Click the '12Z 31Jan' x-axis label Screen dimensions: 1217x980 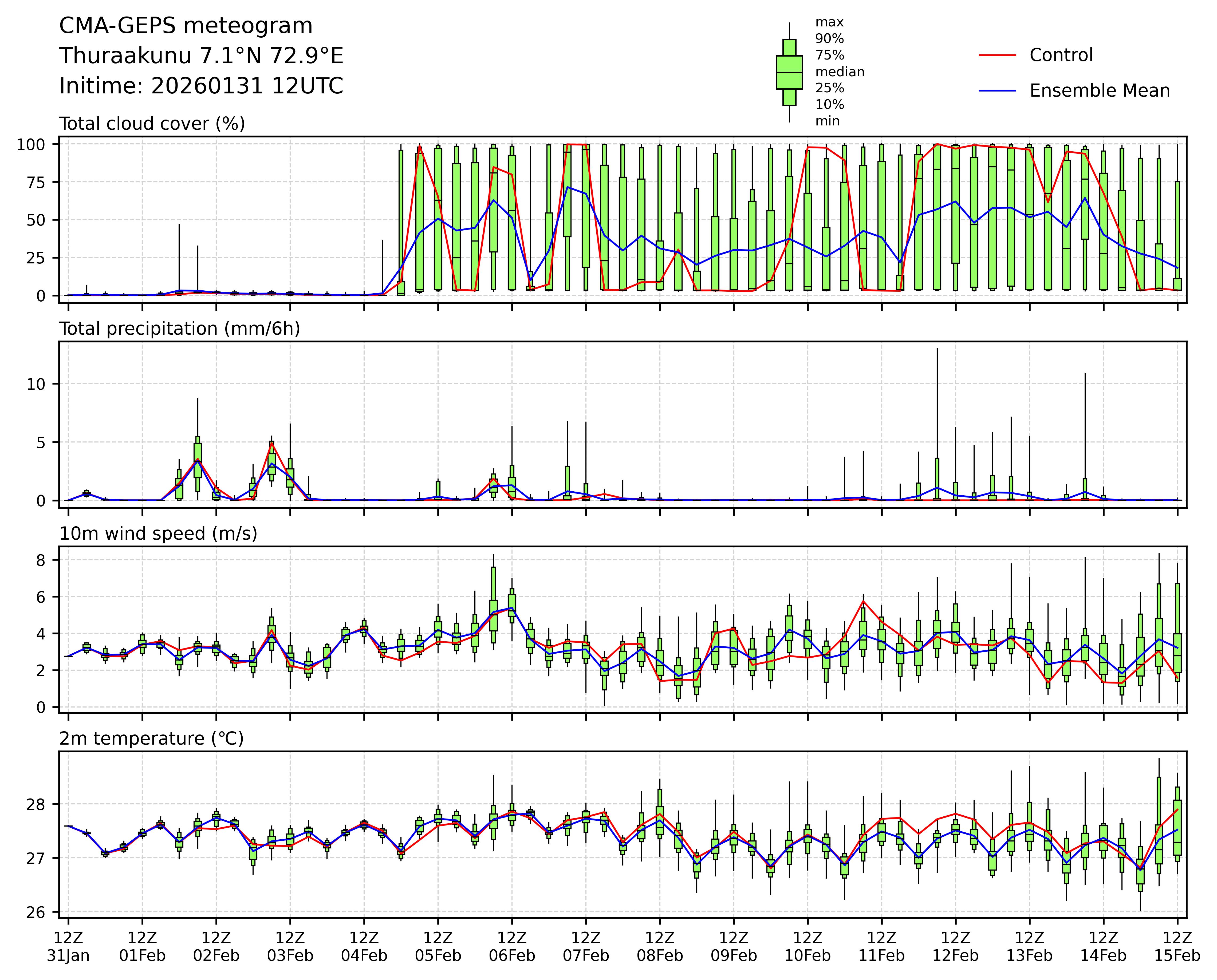pyautogui.click(x=68, y=947)
